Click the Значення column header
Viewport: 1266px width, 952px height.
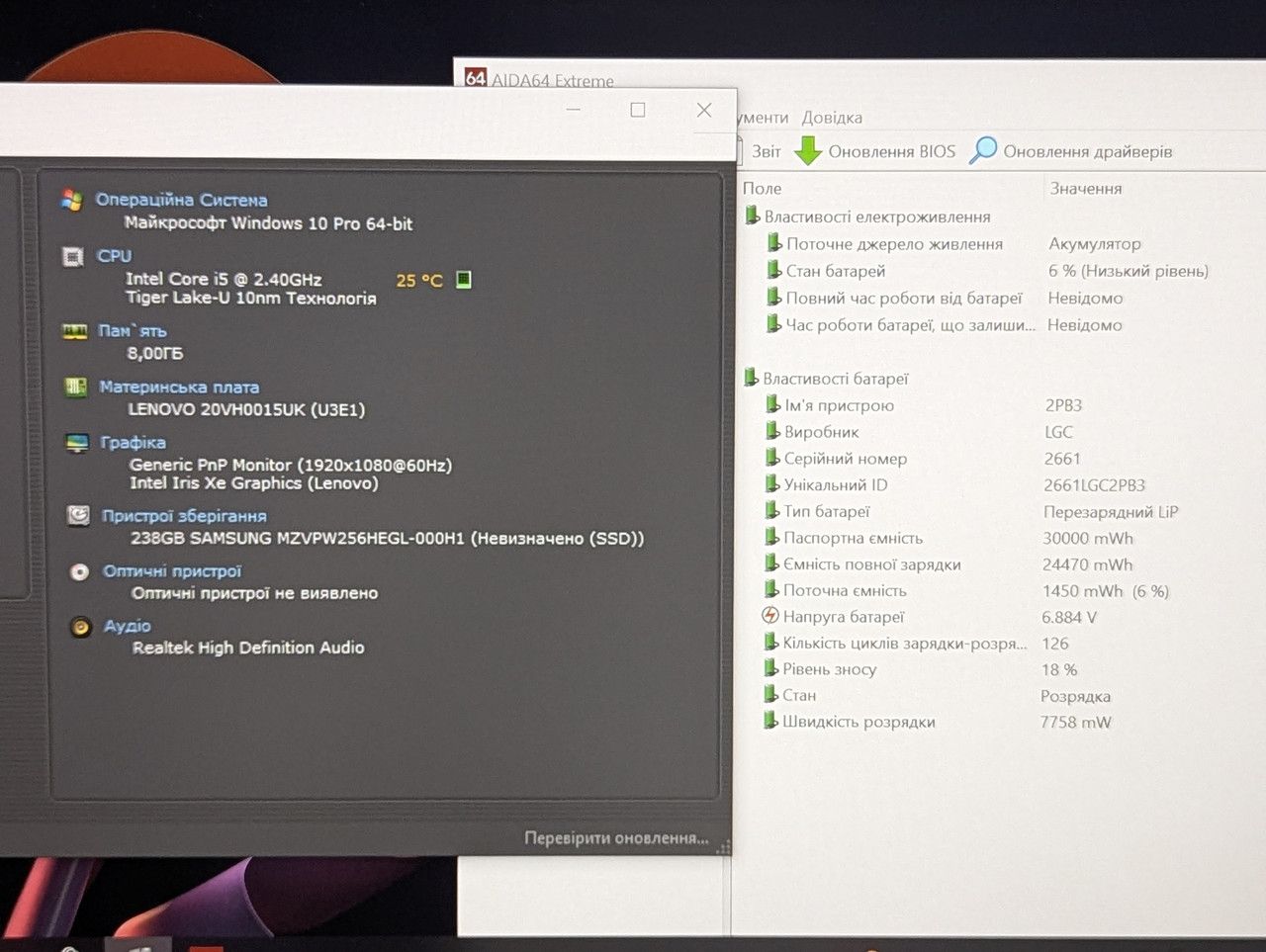[x=1086, y=188]
